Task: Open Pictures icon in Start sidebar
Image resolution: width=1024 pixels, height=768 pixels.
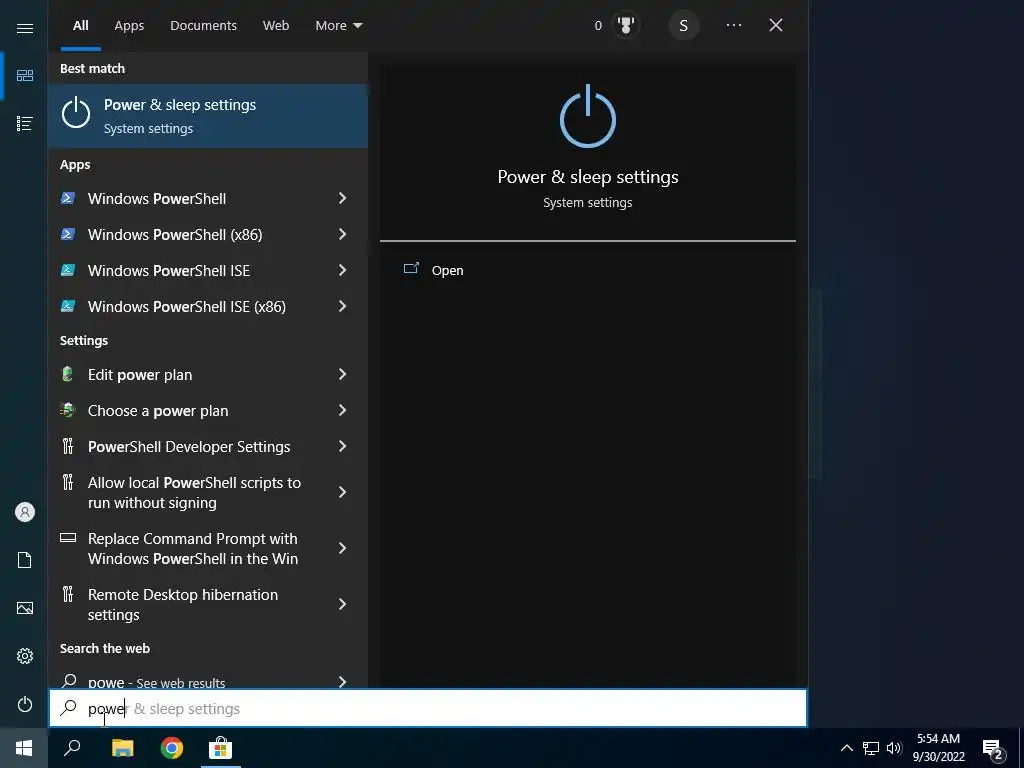Action: click(25, 608)
